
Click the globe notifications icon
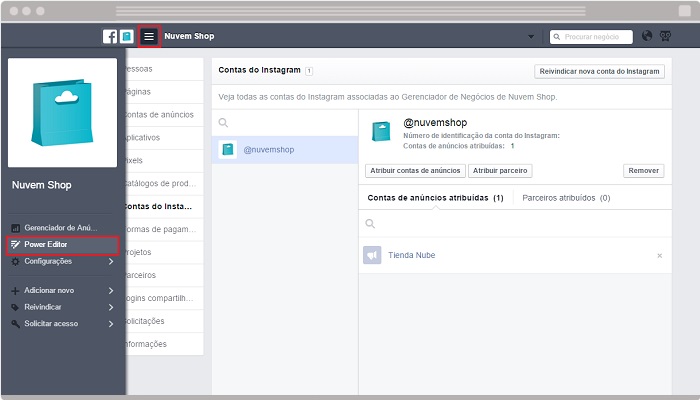coord(647,36)
